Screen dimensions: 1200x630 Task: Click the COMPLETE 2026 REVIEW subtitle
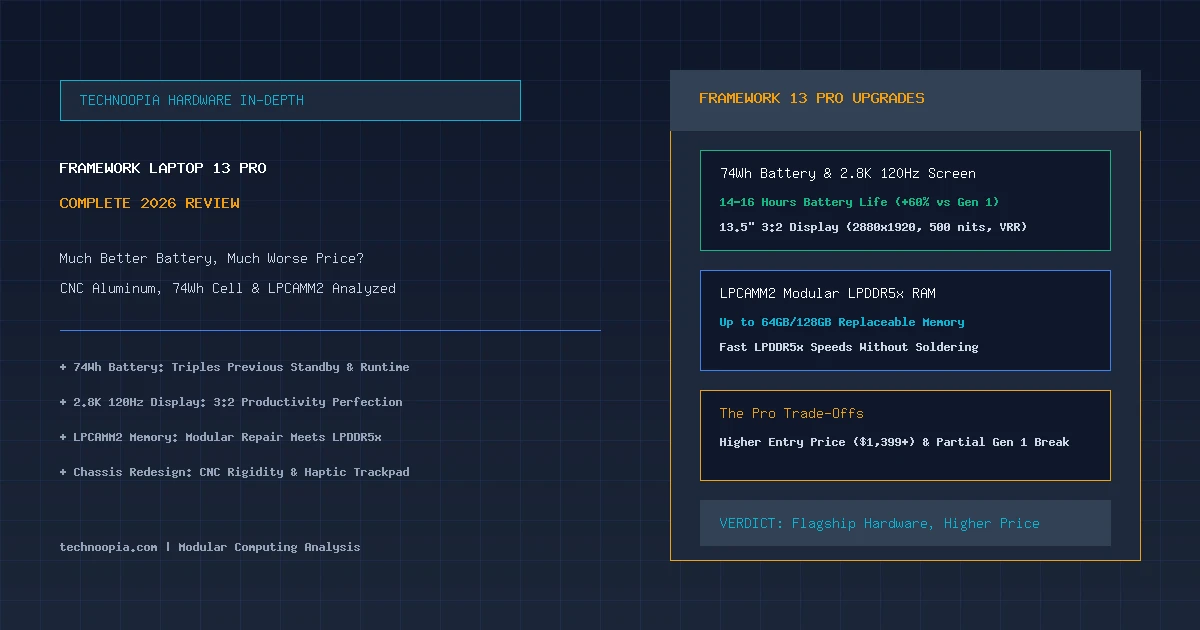[x=150, y=203]
